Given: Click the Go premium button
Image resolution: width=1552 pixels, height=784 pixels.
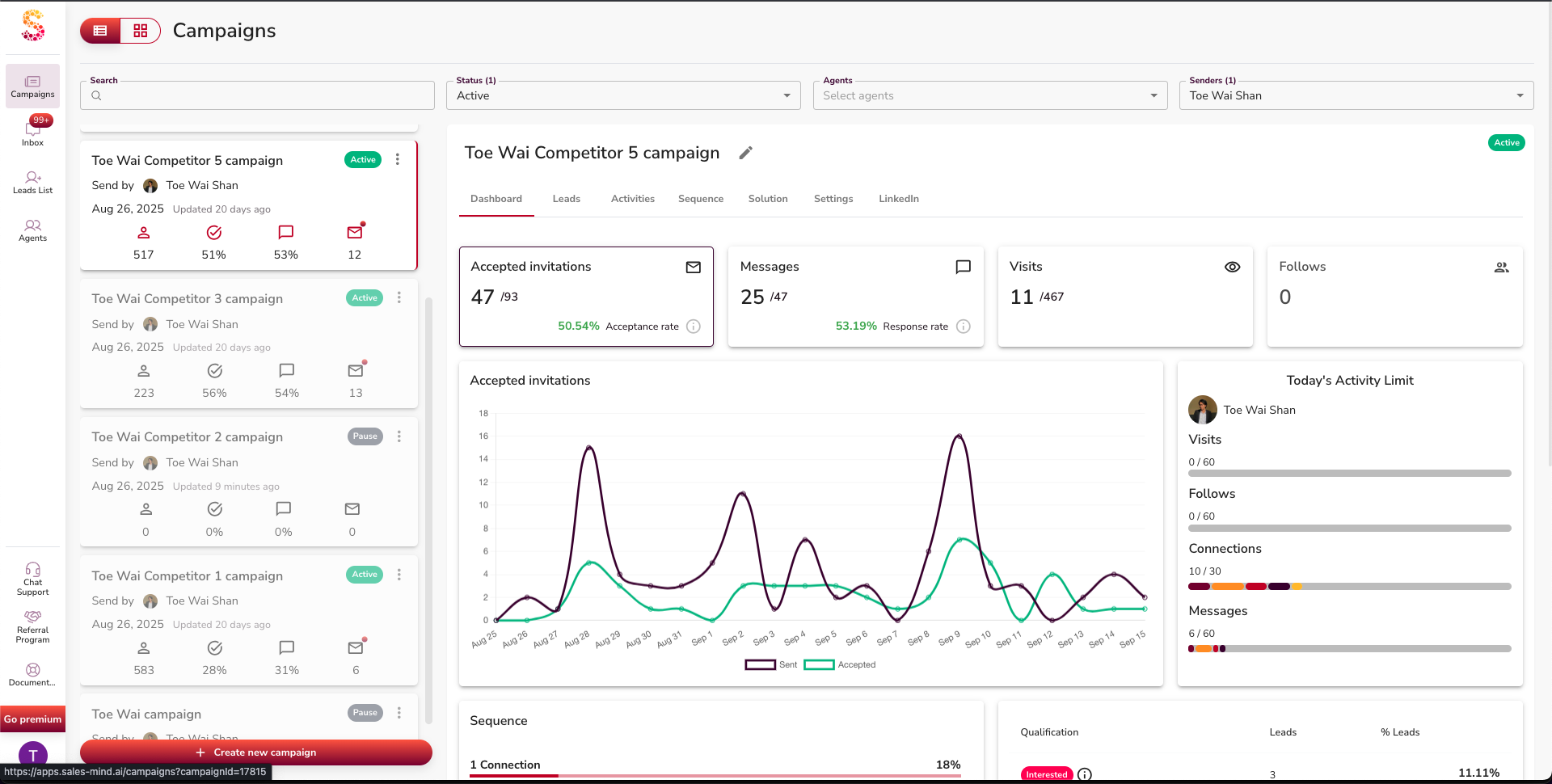Looking at the screenshot, I should tap(32, 719).
